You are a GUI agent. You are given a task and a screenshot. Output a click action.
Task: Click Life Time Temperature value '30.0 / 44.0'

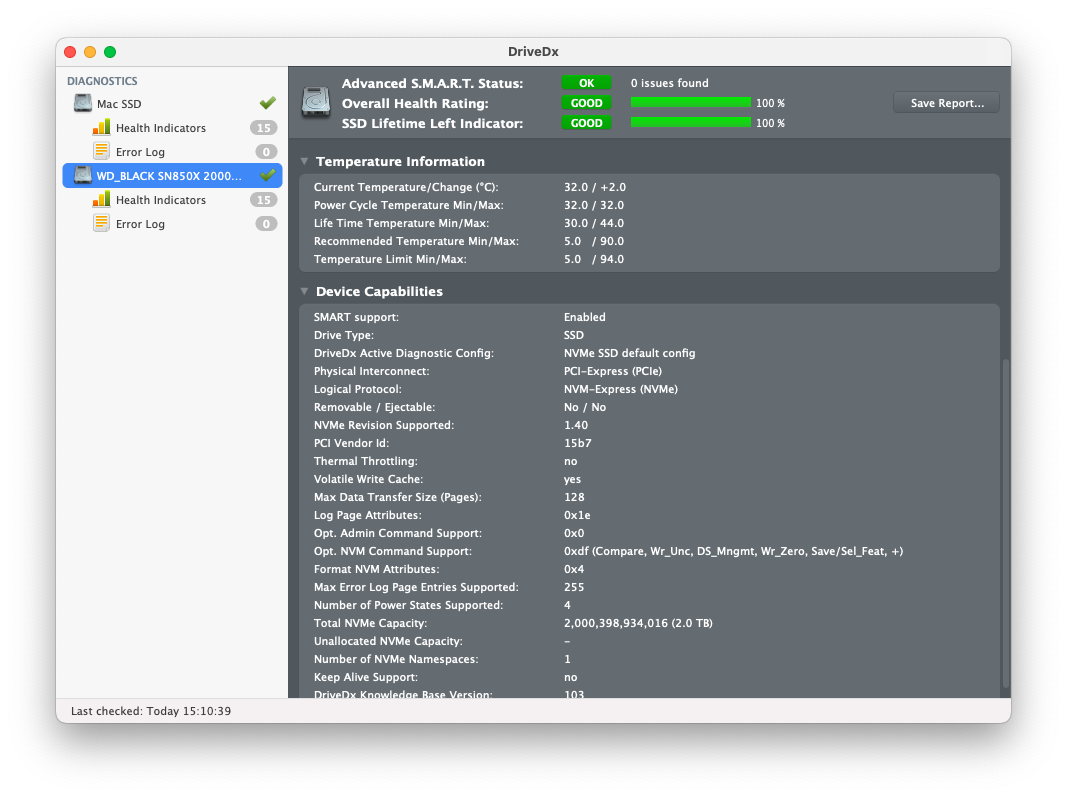[593, 223]
